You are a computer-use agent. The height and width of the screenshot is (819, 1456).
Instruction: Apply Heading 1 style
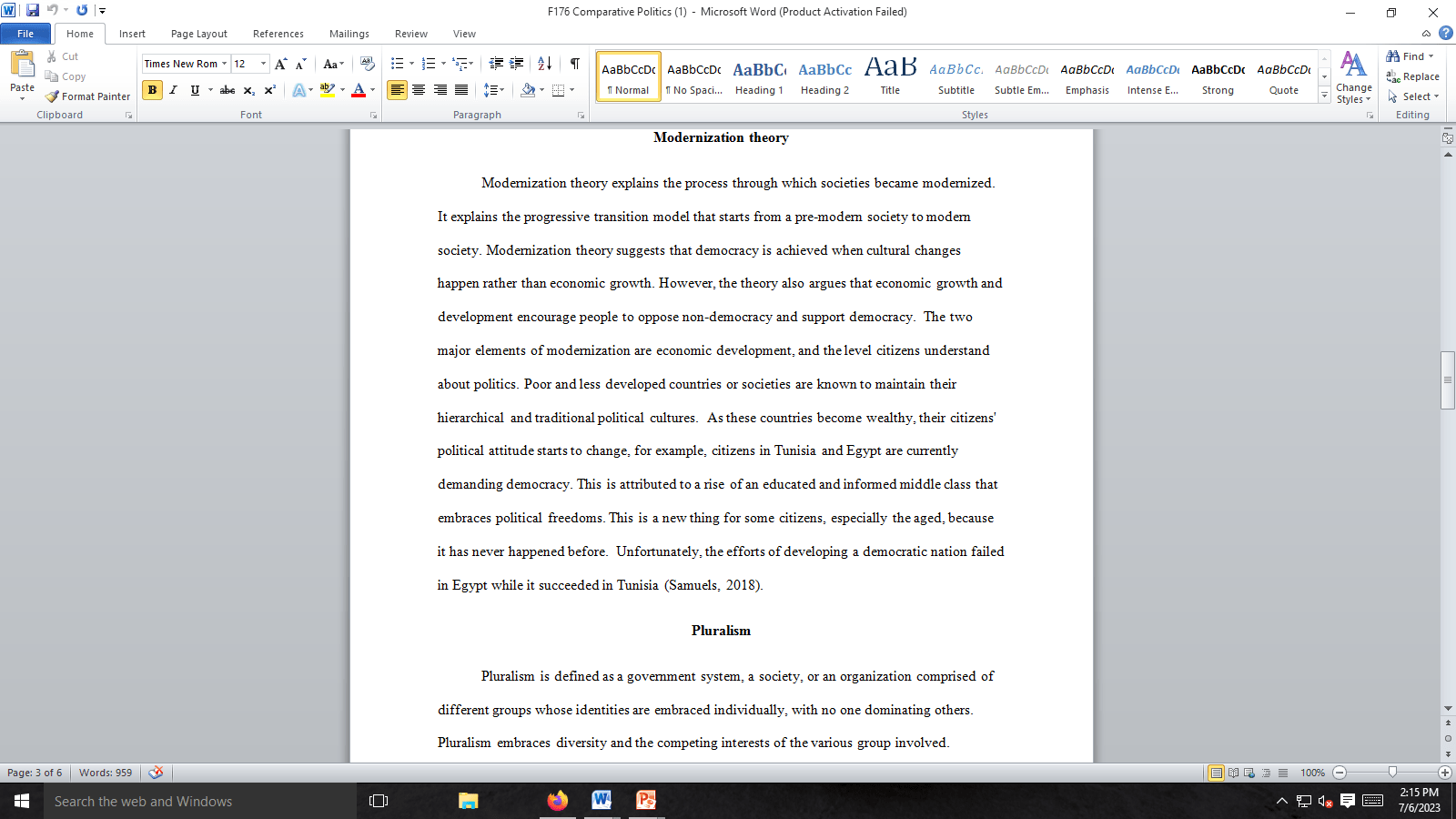pos(759,77)
